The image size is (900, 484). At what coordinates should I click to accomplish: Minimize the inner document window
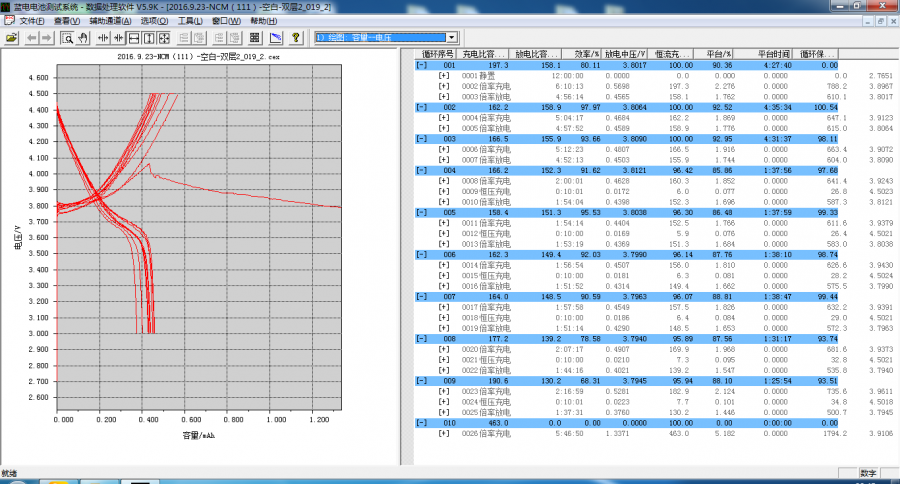pyautogui.click(x=868, y=21)
